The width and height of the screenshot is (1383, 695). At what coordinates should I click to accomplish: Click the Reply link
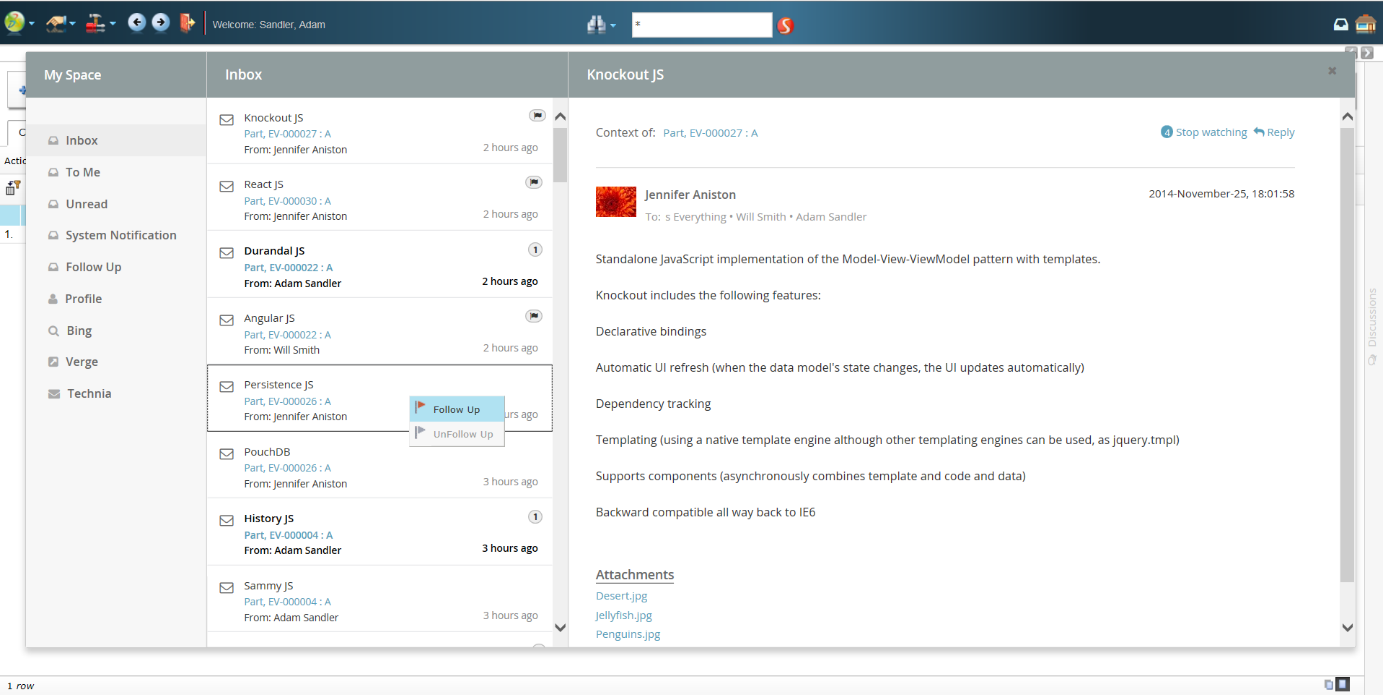click(1274, 132)
